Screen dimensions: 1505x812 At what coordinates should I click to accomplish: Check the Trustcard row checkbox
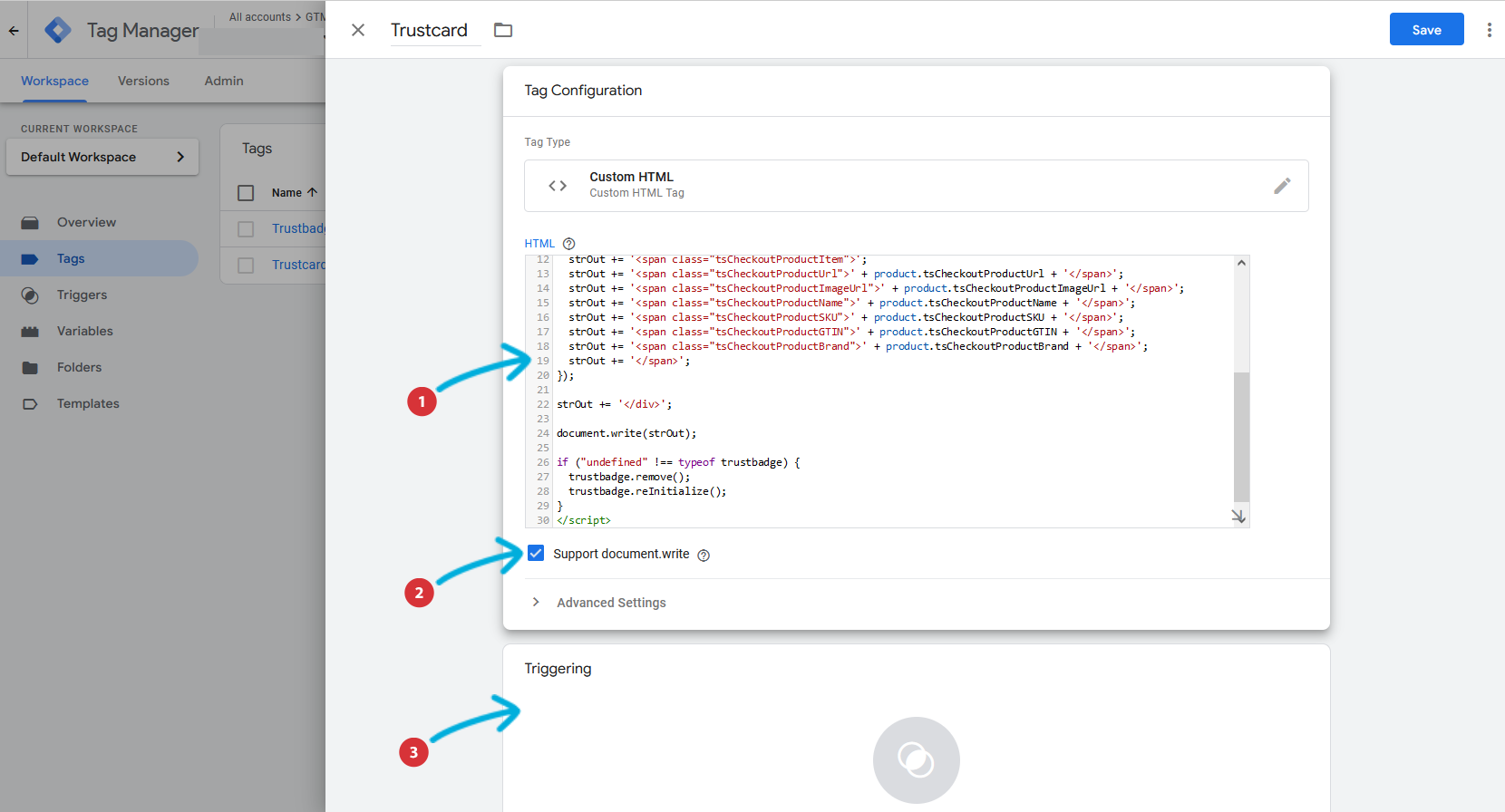tap(246, 266)
